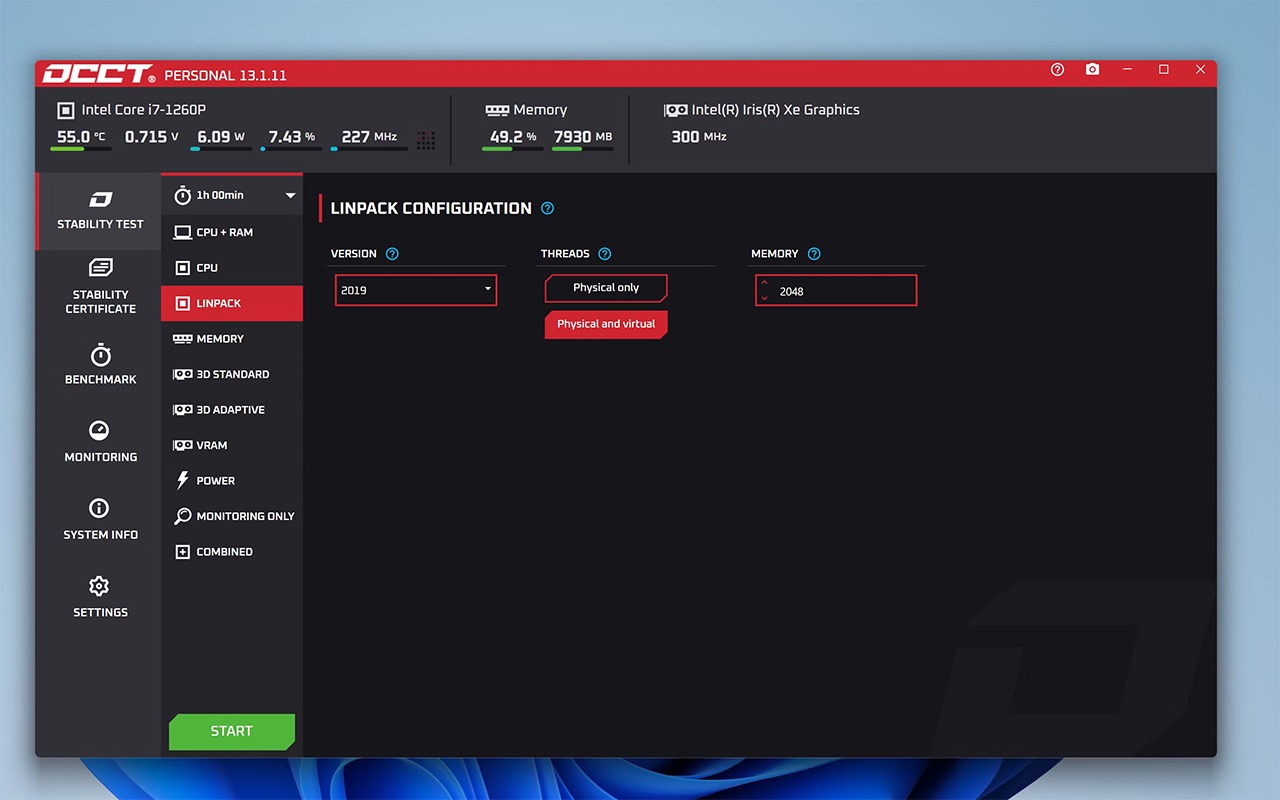Click the GPU icon next to 3D STANDARD

click(x=182, y=374)
